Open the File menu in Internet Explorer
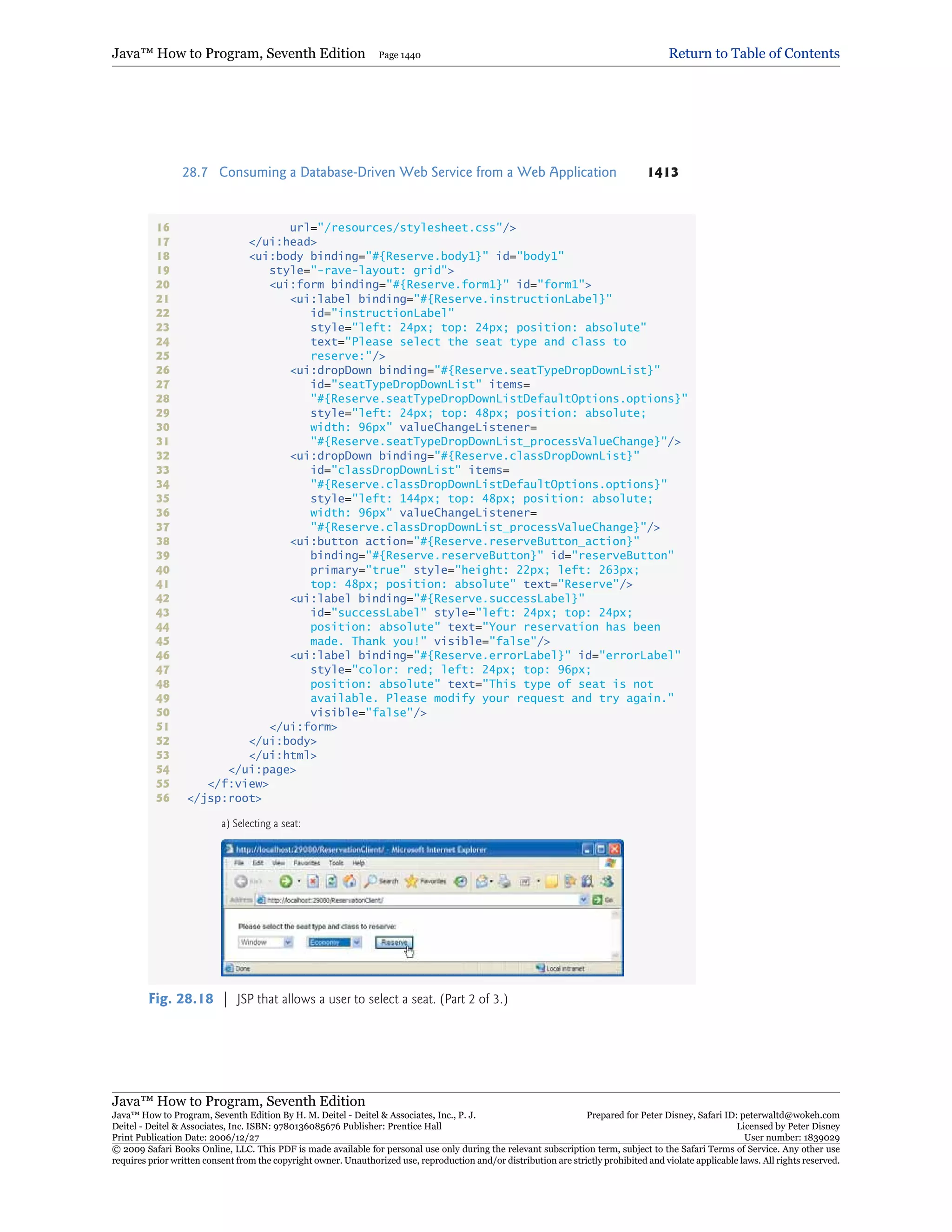 click(239, 863)
